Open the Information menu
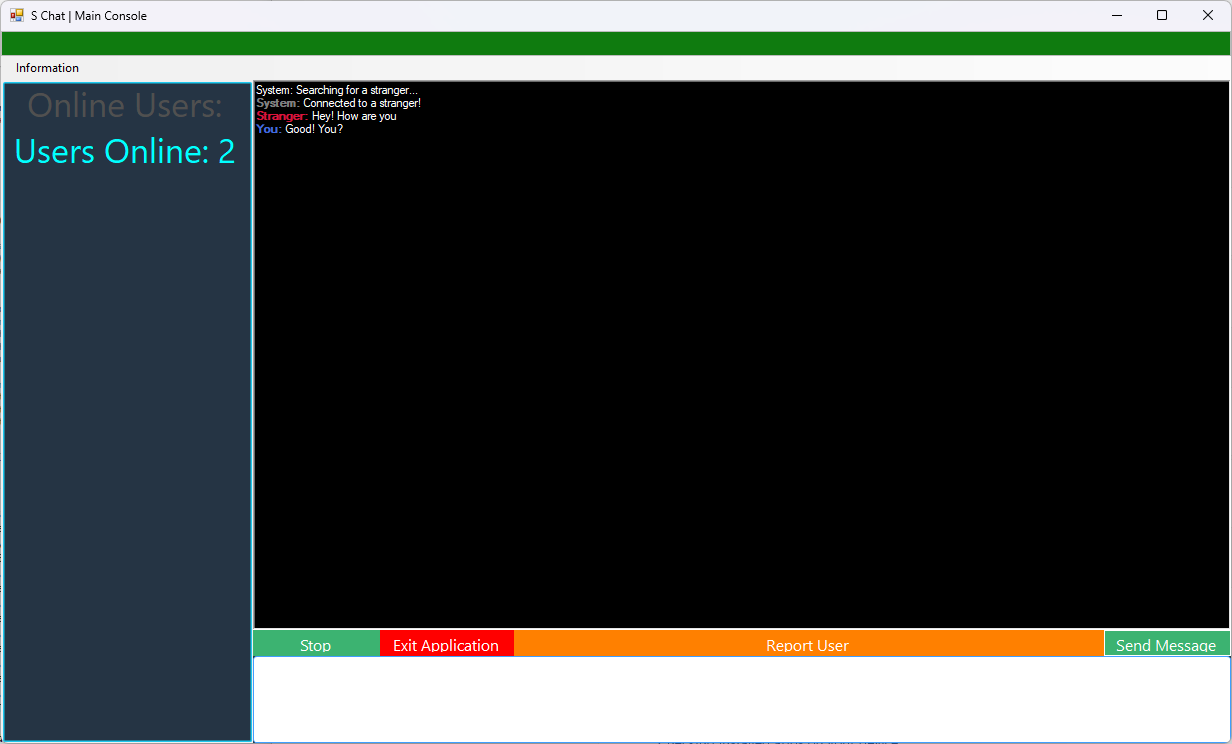Screen dimensions: 1232x744 coord(47,68)
